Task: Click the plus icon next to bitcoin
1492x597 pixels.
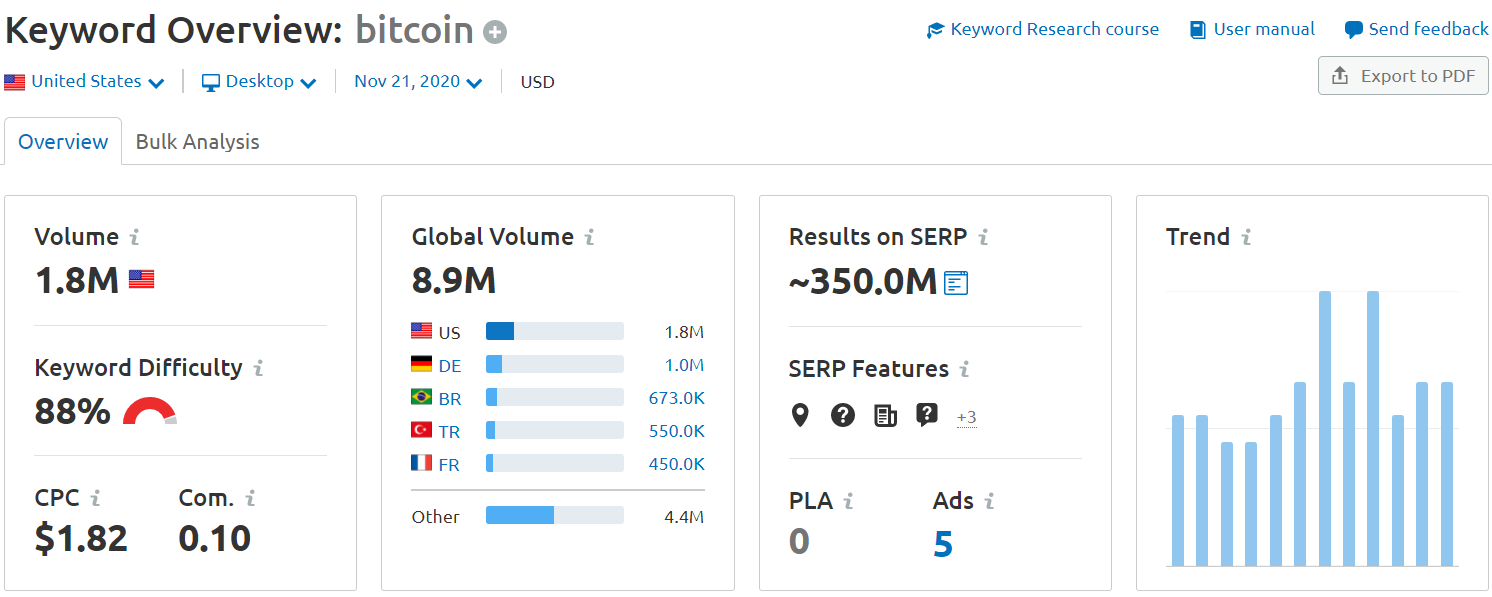Action: tap(495, 33)
